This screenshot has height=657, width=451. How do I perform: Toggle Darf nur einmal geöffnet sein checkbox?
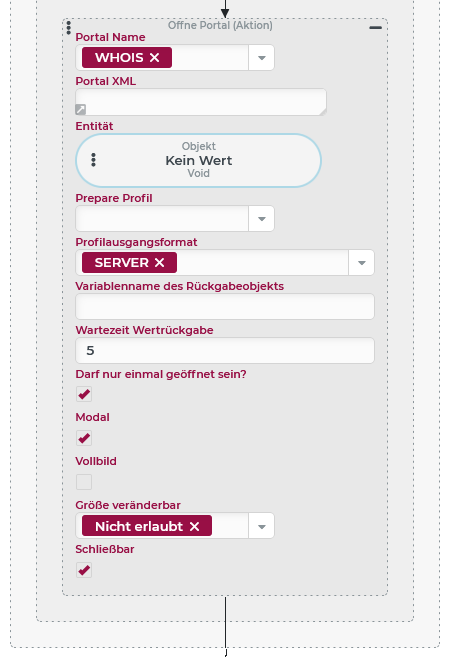[x=84, y=394]
